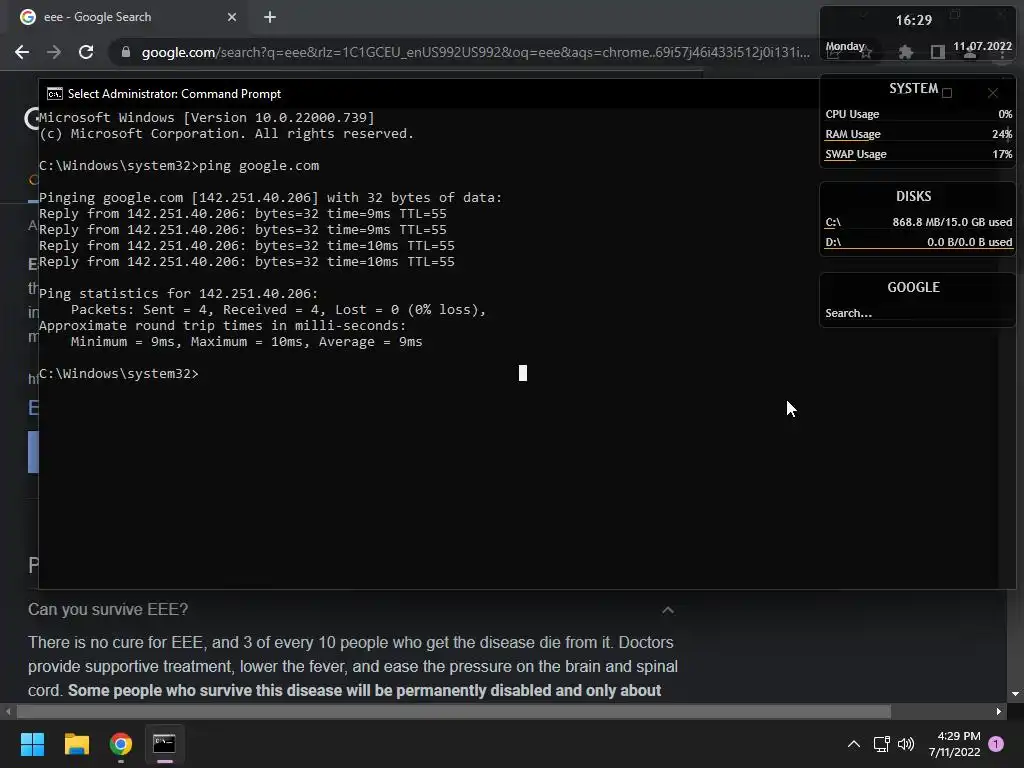Click the CPU Usage row

click(918, 114)
